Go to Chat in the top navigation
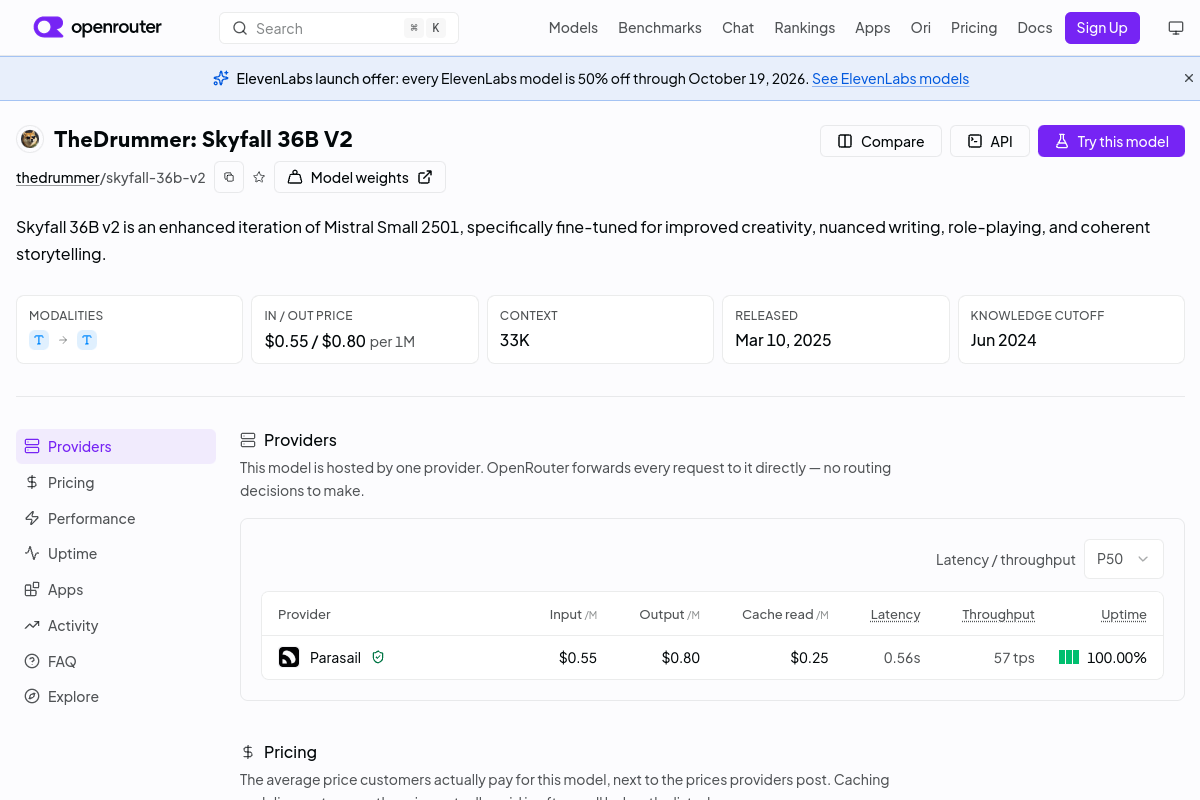The image size is (1200, 800). click(x=738, y=28)
